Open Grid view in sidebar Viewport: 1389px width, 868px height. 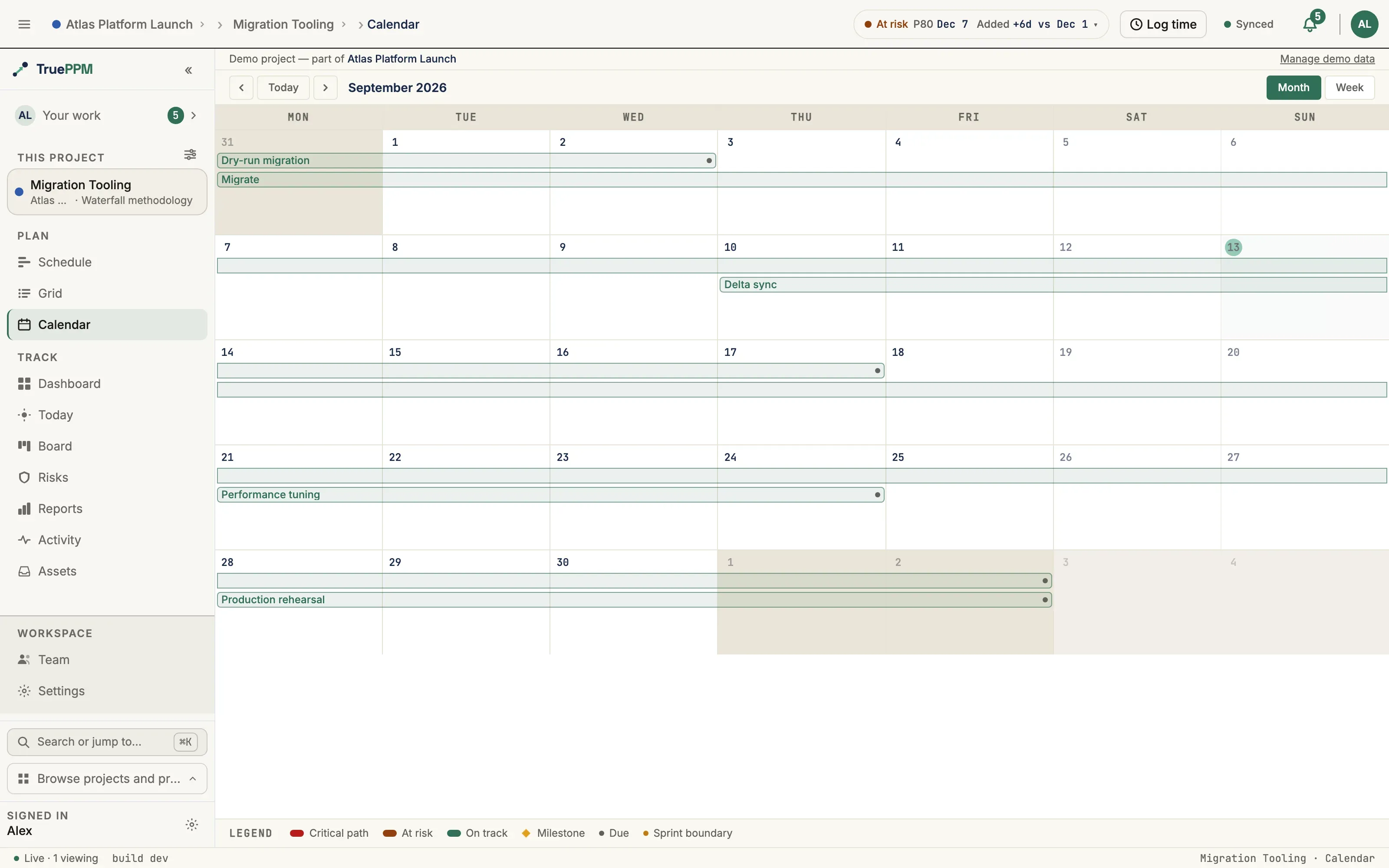click(x=107, y=293)
